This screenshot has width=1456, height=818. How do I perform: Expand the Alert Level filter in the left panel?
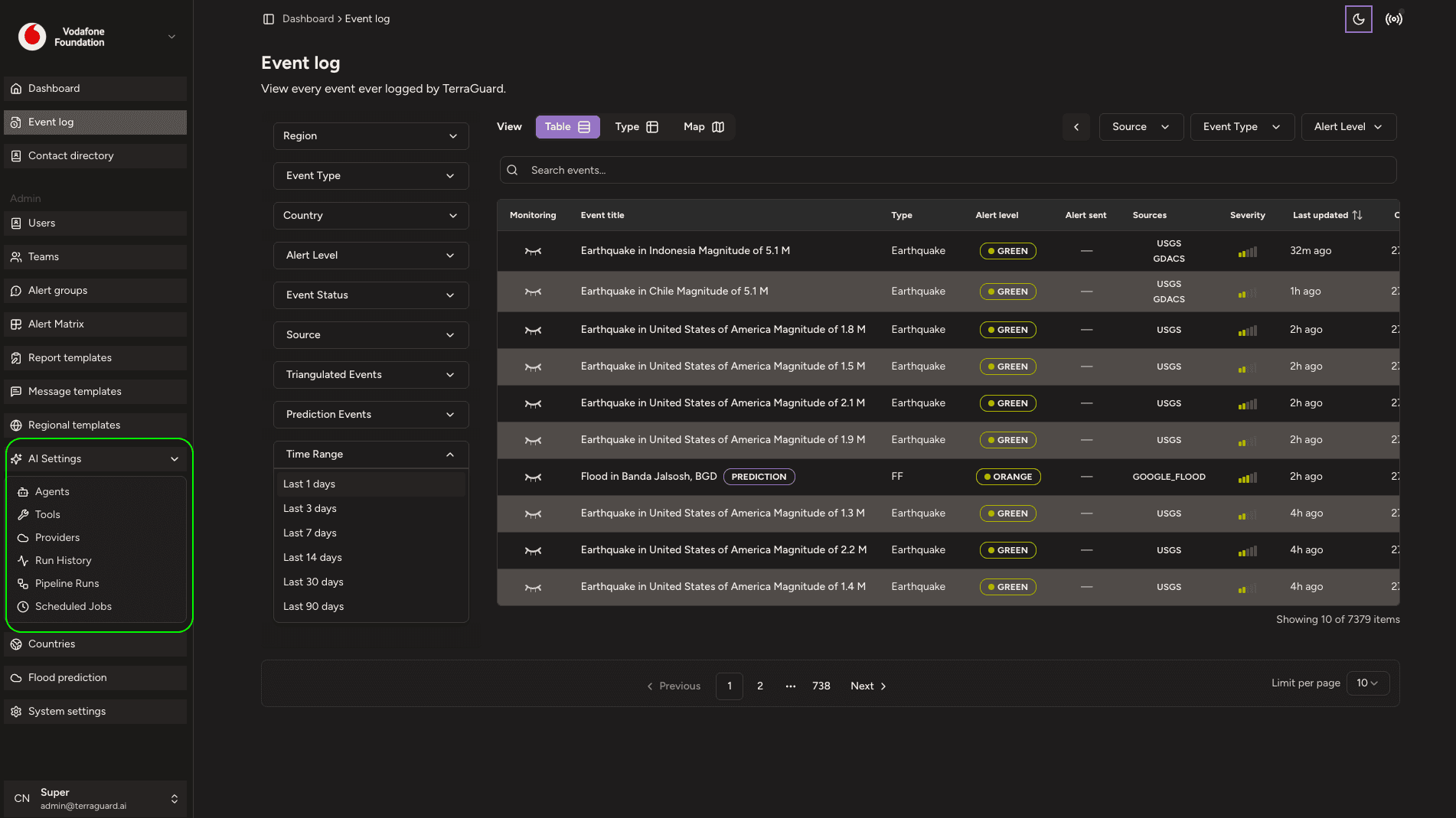pos(371,256)
